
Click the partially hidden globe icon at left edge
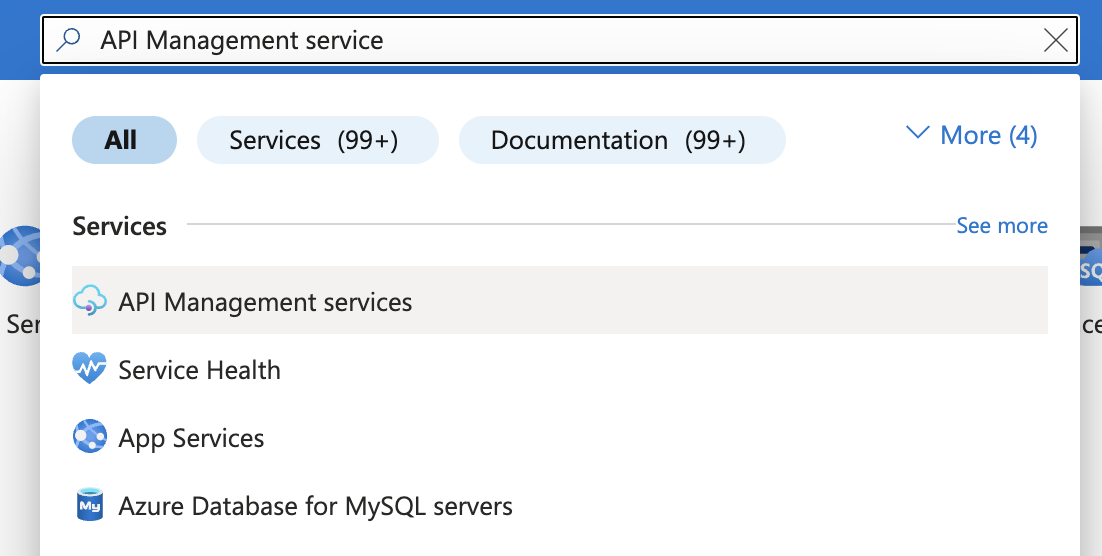pos(20,256)
